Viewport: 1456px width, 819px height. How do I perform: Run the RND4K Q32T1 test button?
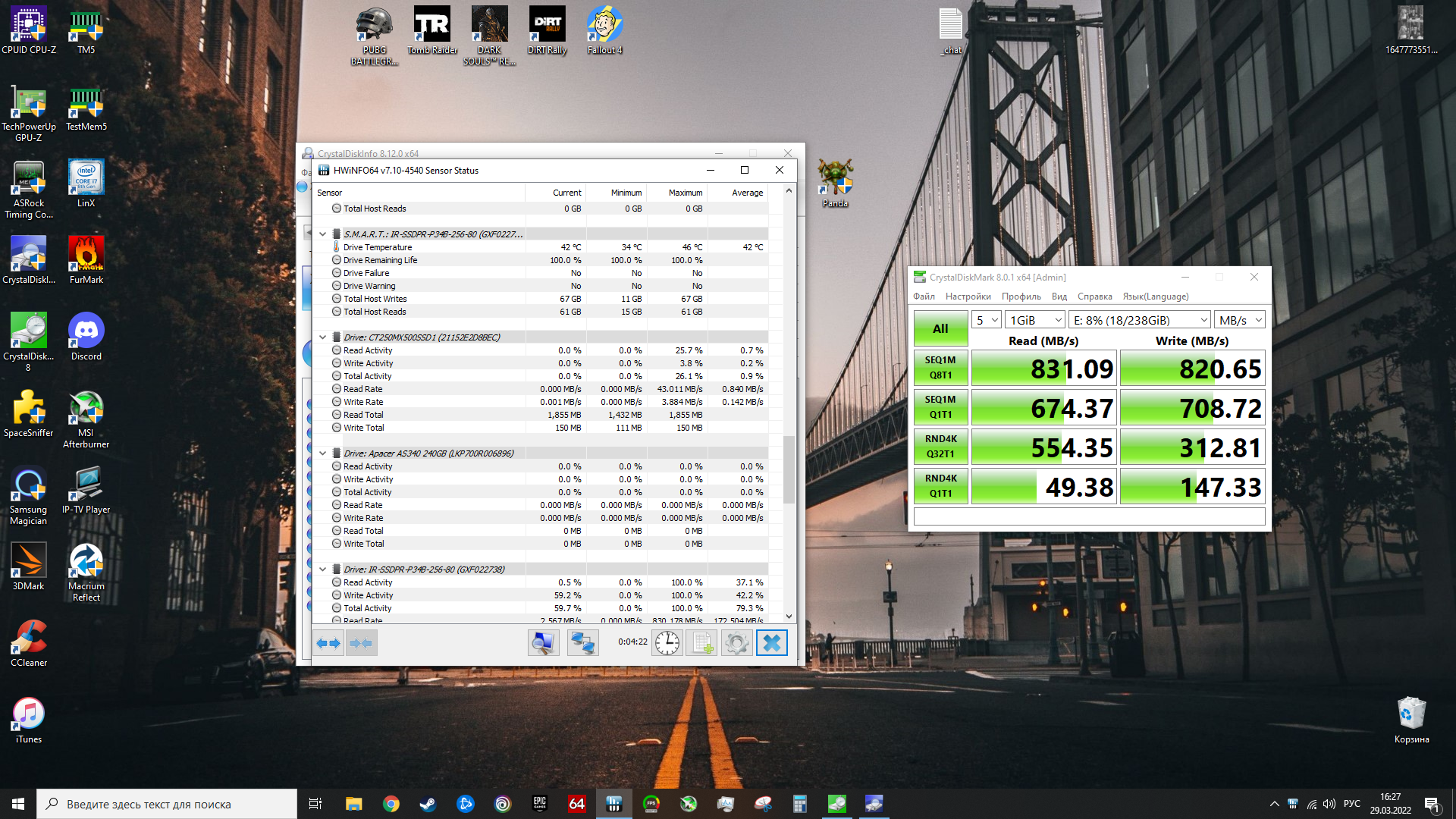940,447
